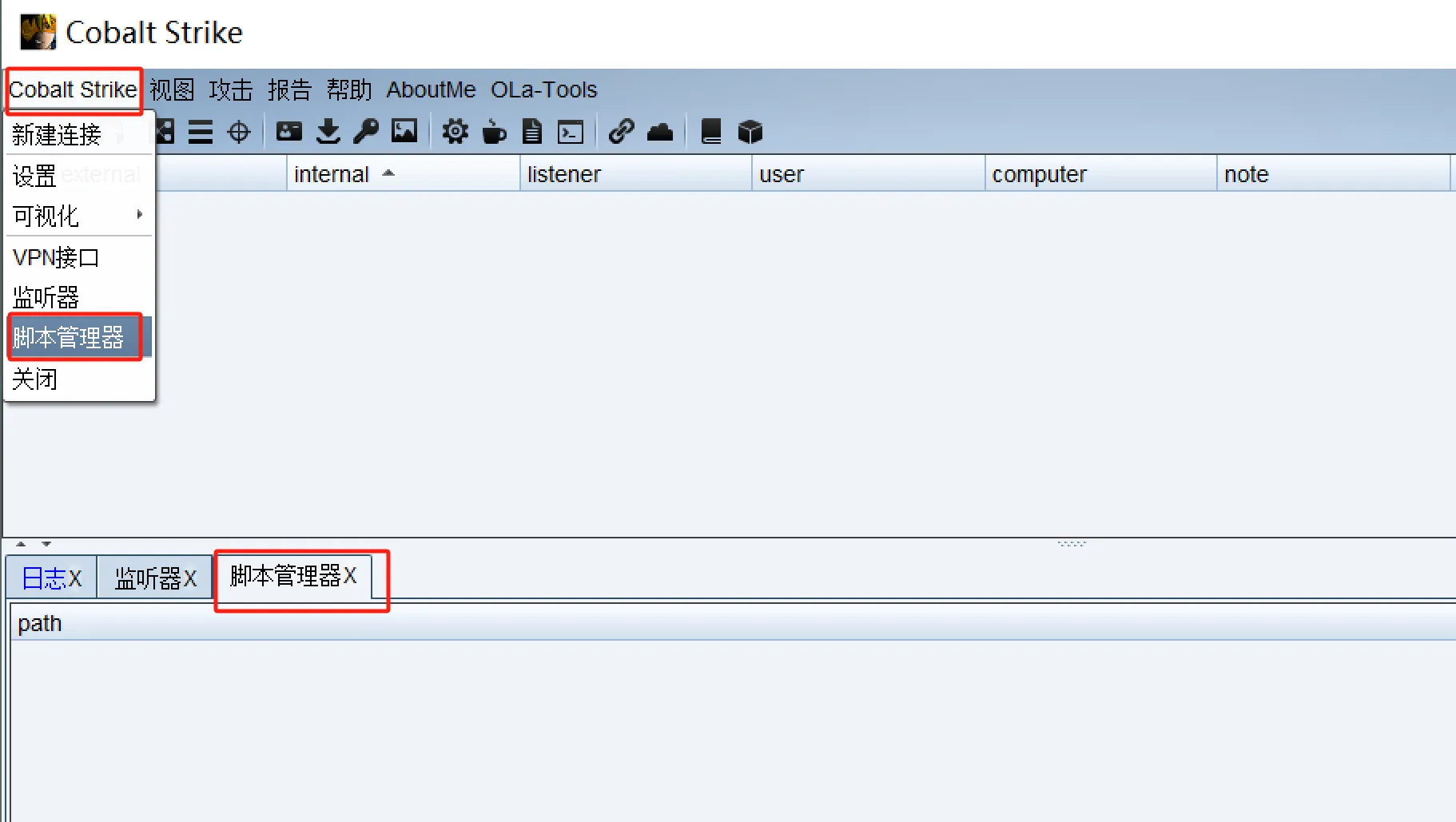Open the Cobalt Strike menu
The image size is (1456, 822).
point(74,89)
